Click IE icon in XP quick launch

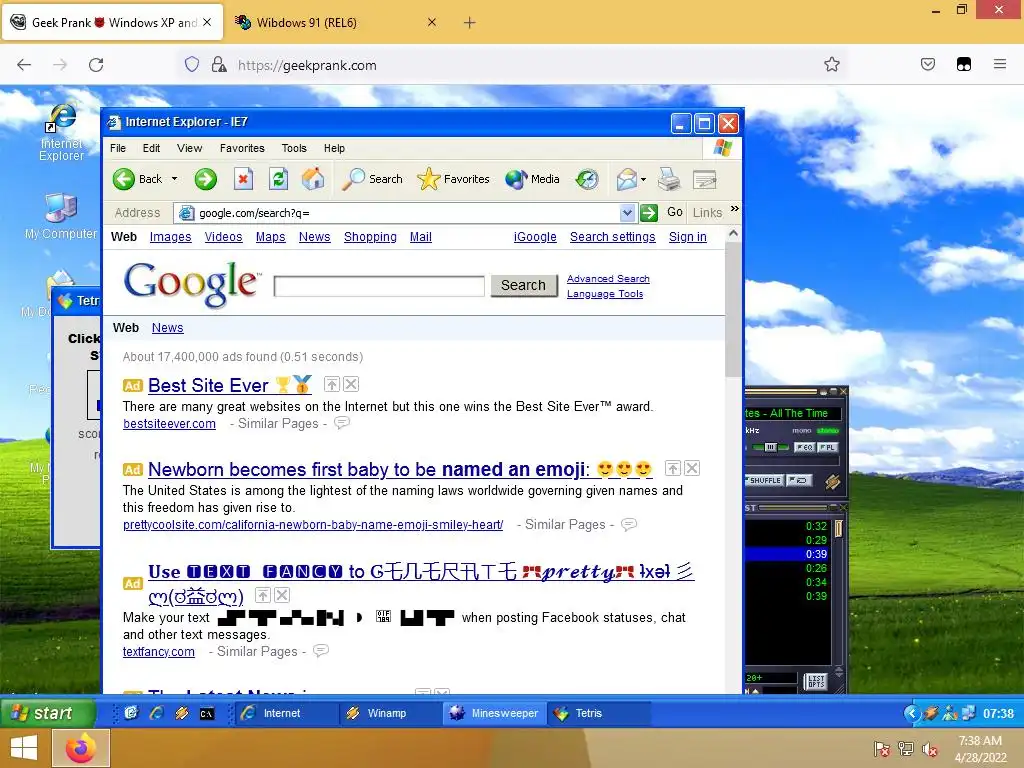click(x=156, y=713)
